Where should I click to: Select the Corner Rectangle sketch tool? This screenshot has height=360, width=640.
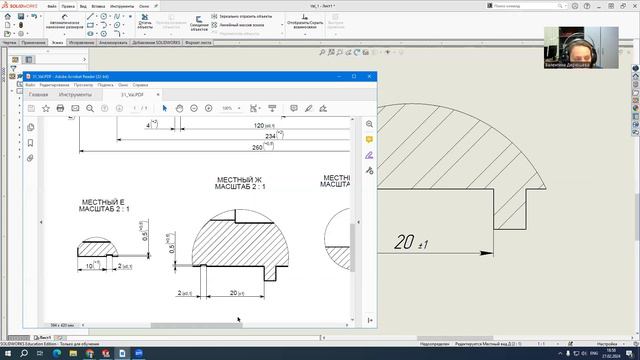pos(90,25)
